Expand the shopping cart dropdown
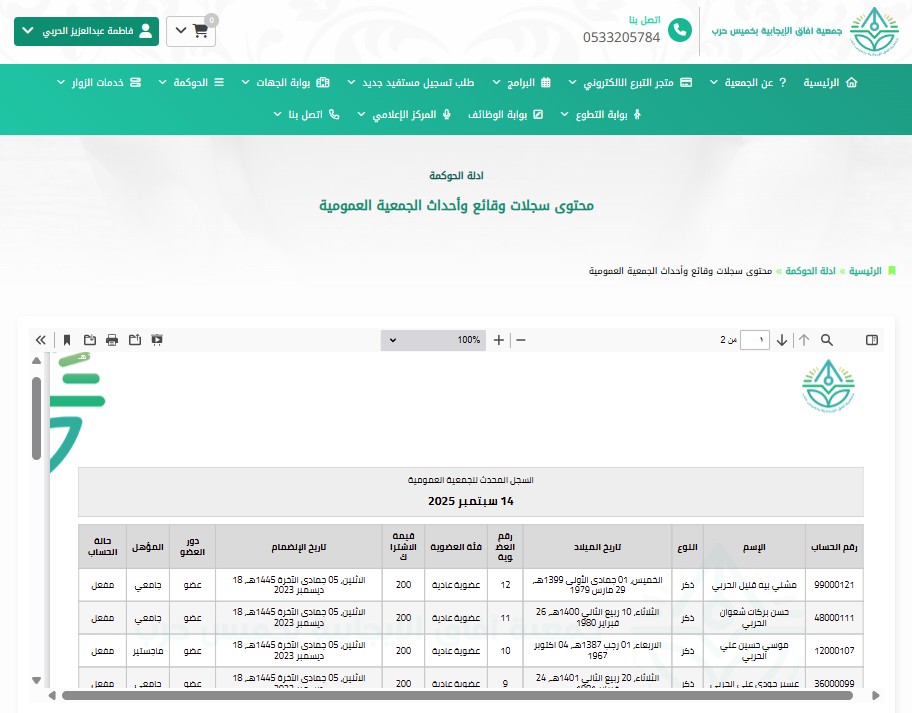The width and height of the screenshot is (912, 713). 190,31
